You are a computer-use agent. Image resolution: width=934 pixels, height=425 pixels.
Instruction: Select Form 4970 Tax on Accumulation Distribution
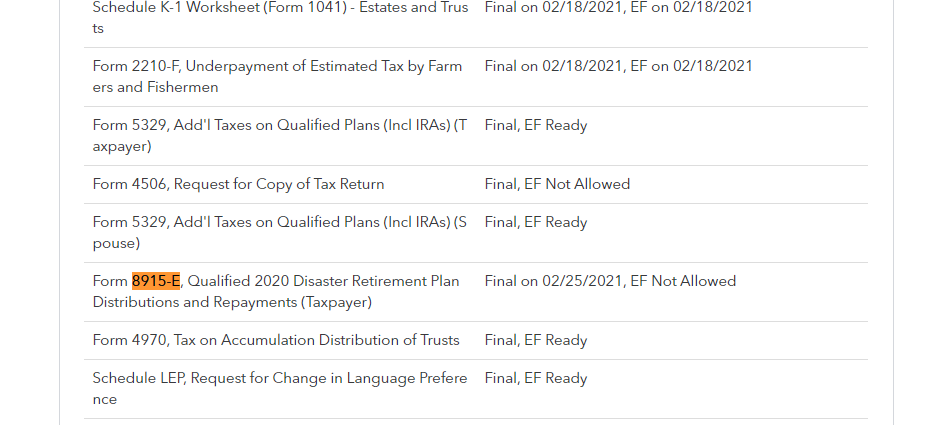click(x=276, y=340)
